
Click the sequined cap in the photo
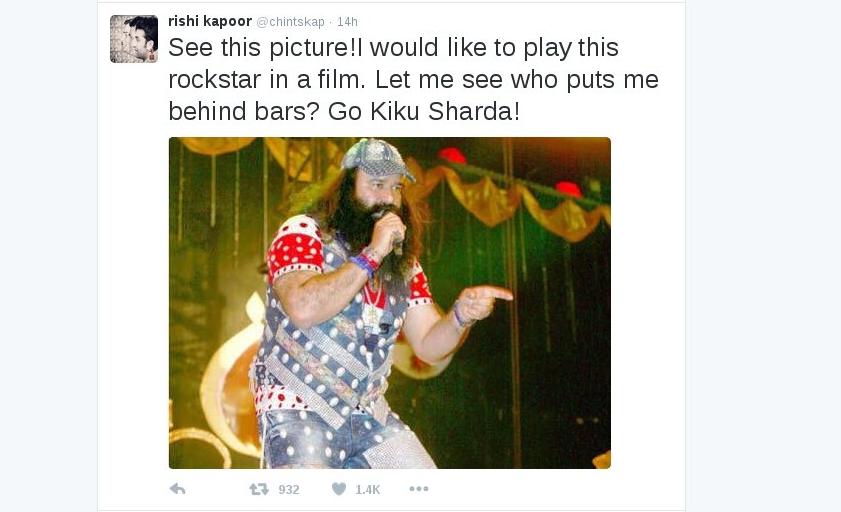(377, 157)
